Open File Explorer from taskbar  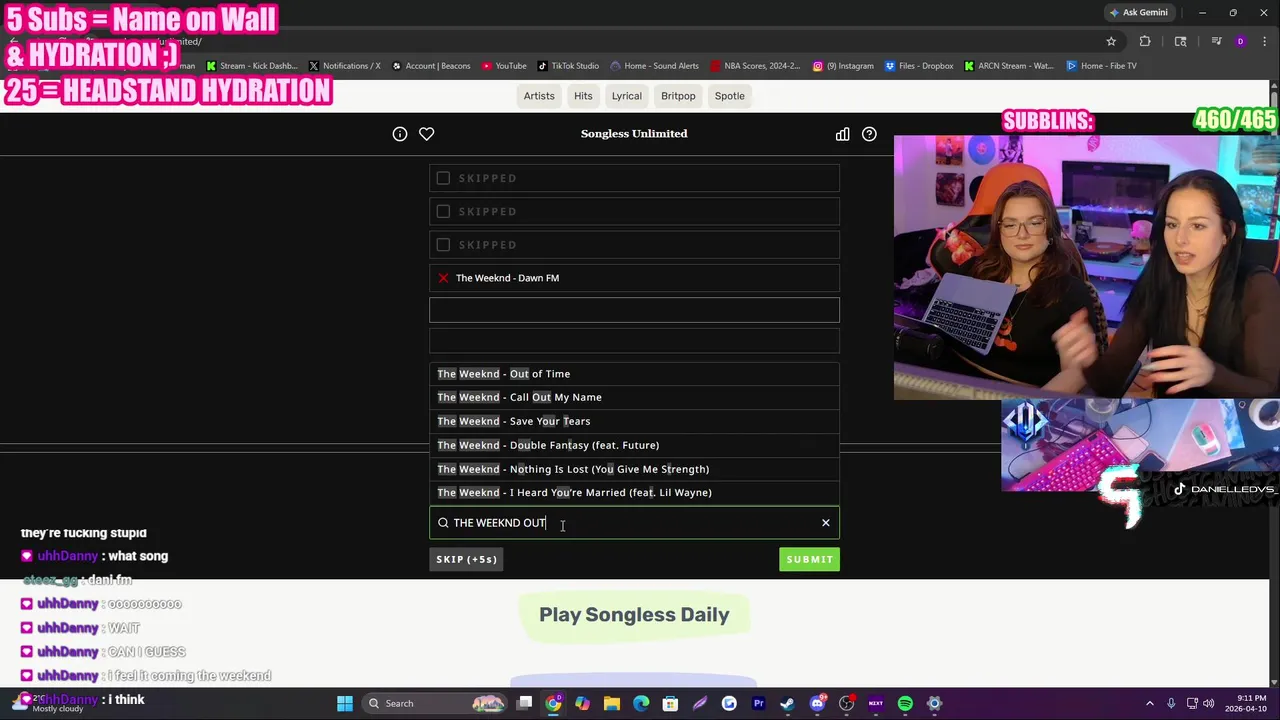(612, 703)
